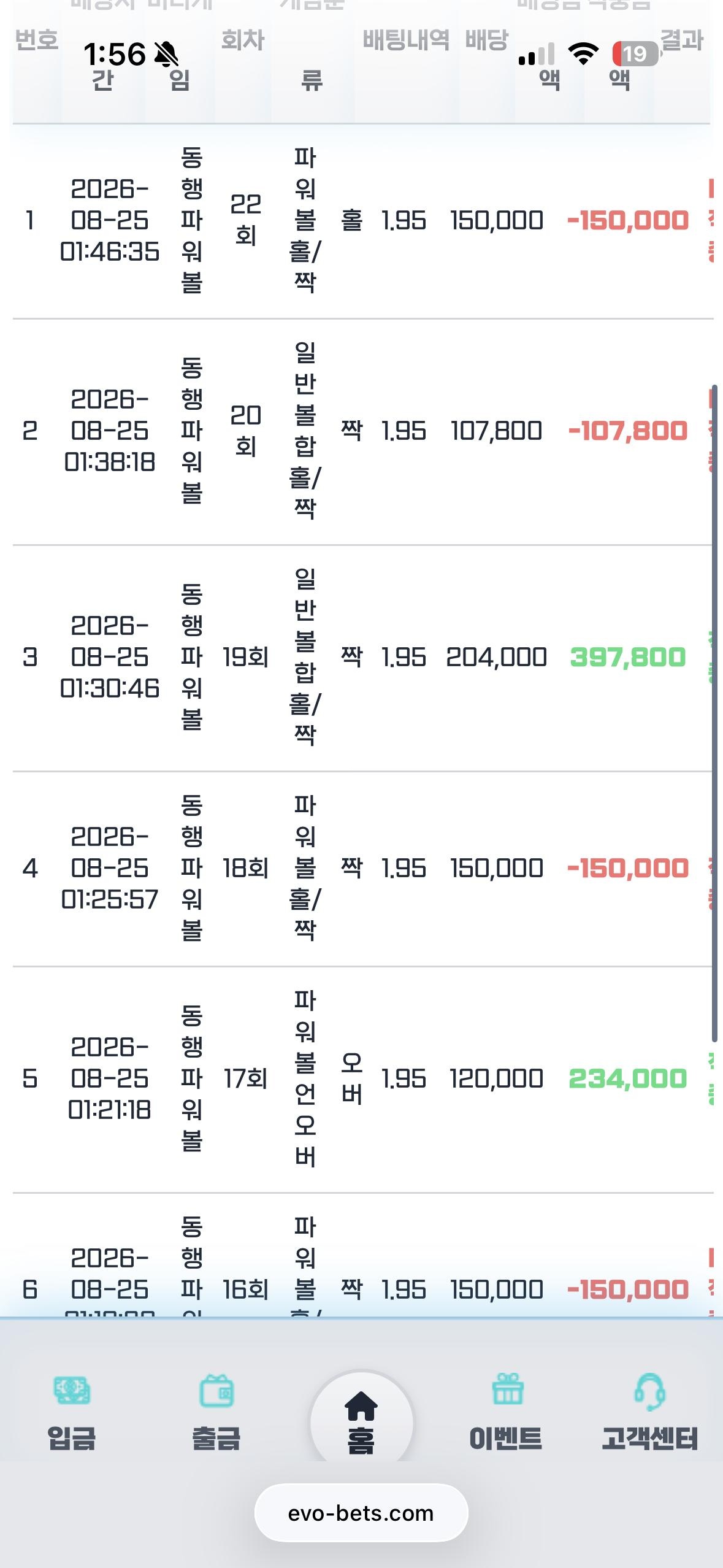
Task: Open the 출금 withdrawal wallet icon
Action: pos(216,1390)
